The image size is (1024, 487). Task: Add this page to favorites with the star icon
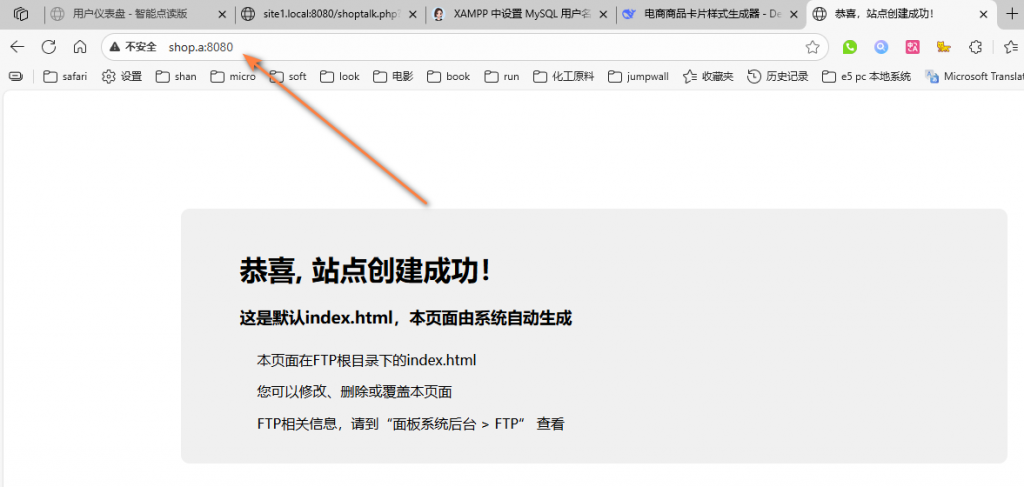(x=812, y=47)
